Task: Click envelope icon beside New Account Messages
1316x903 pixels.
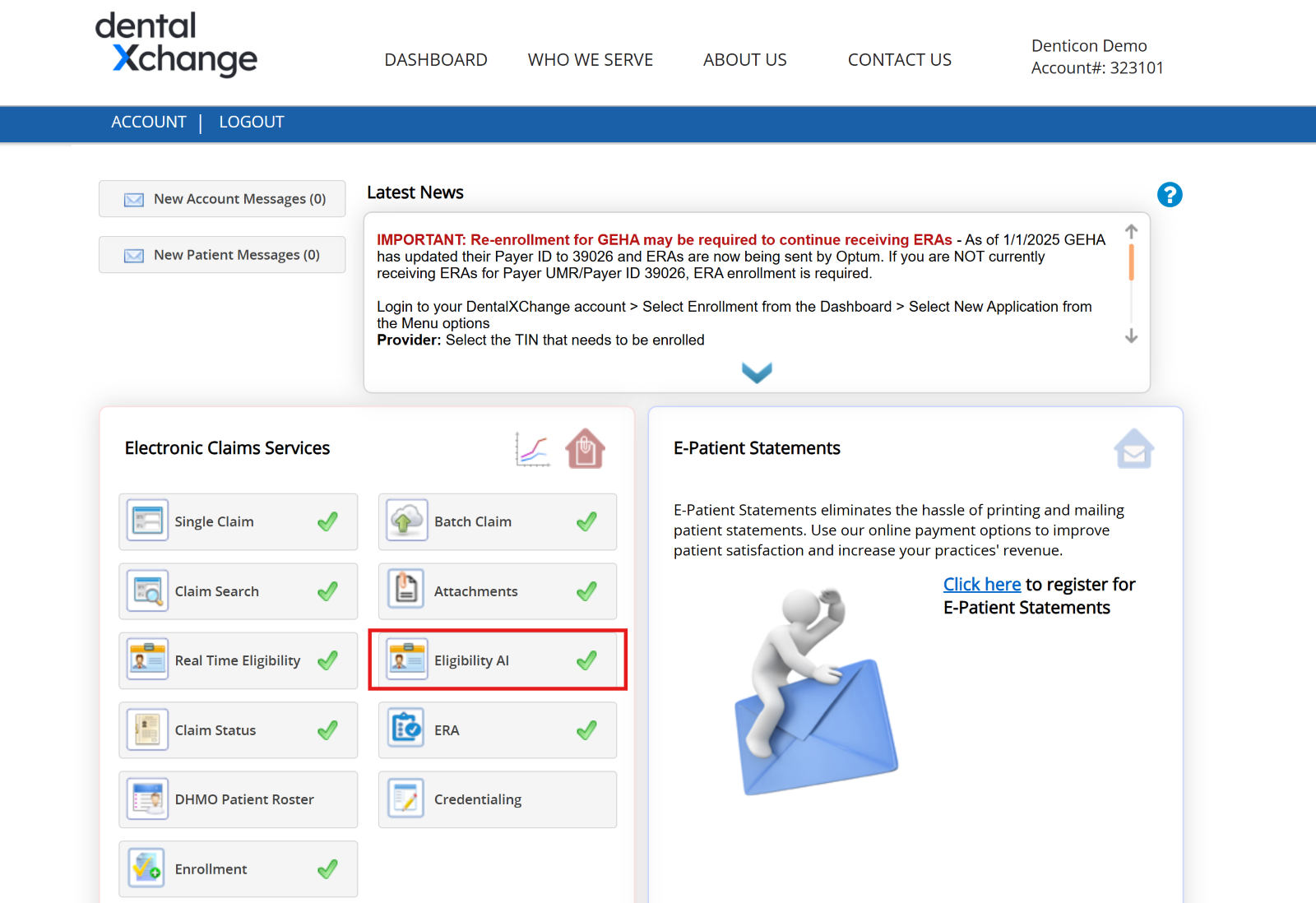Action: [x=134, y=200]
